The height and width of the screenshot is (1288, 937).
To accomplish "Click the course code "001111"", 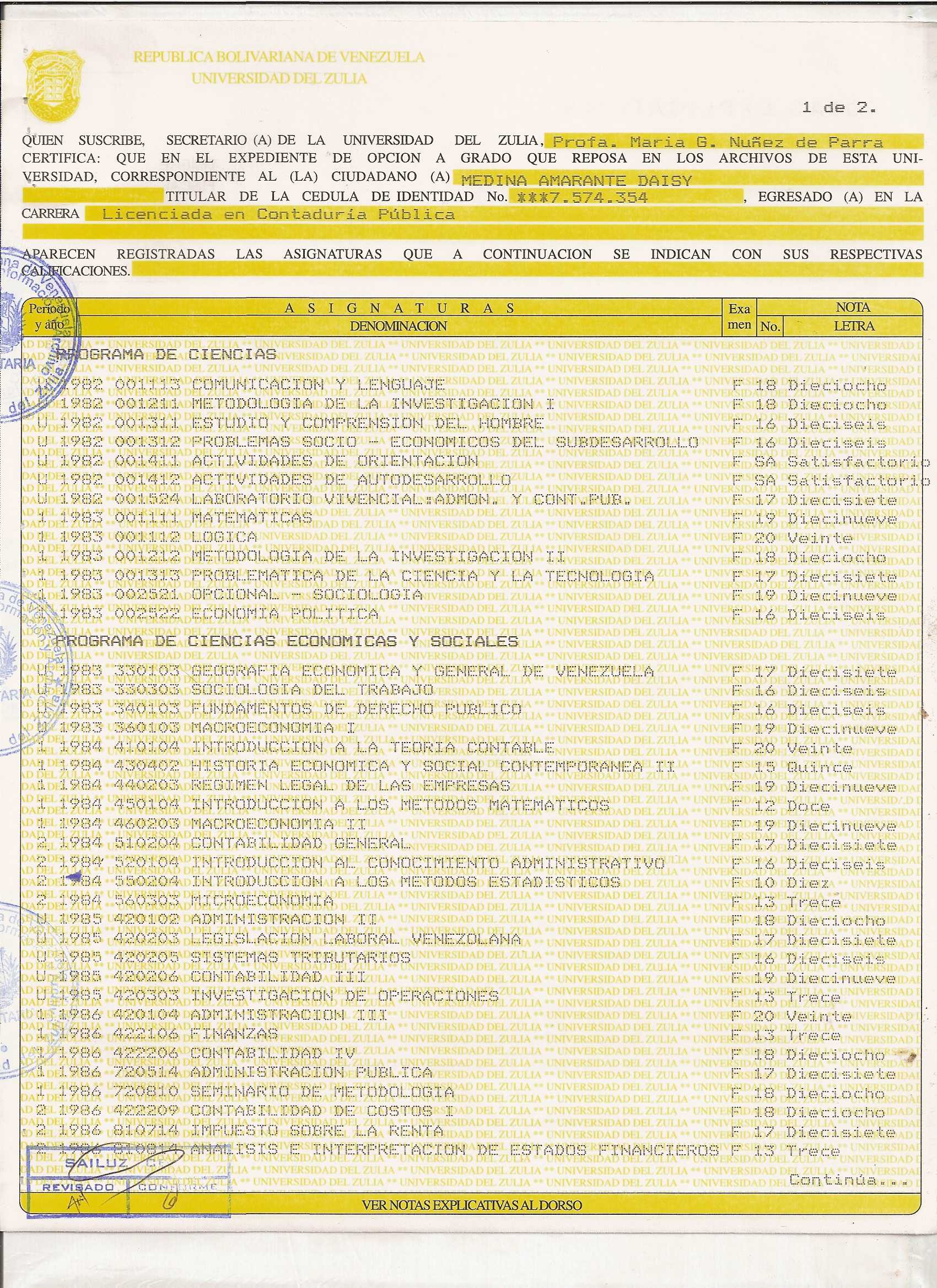I will [x=148, y=519].
